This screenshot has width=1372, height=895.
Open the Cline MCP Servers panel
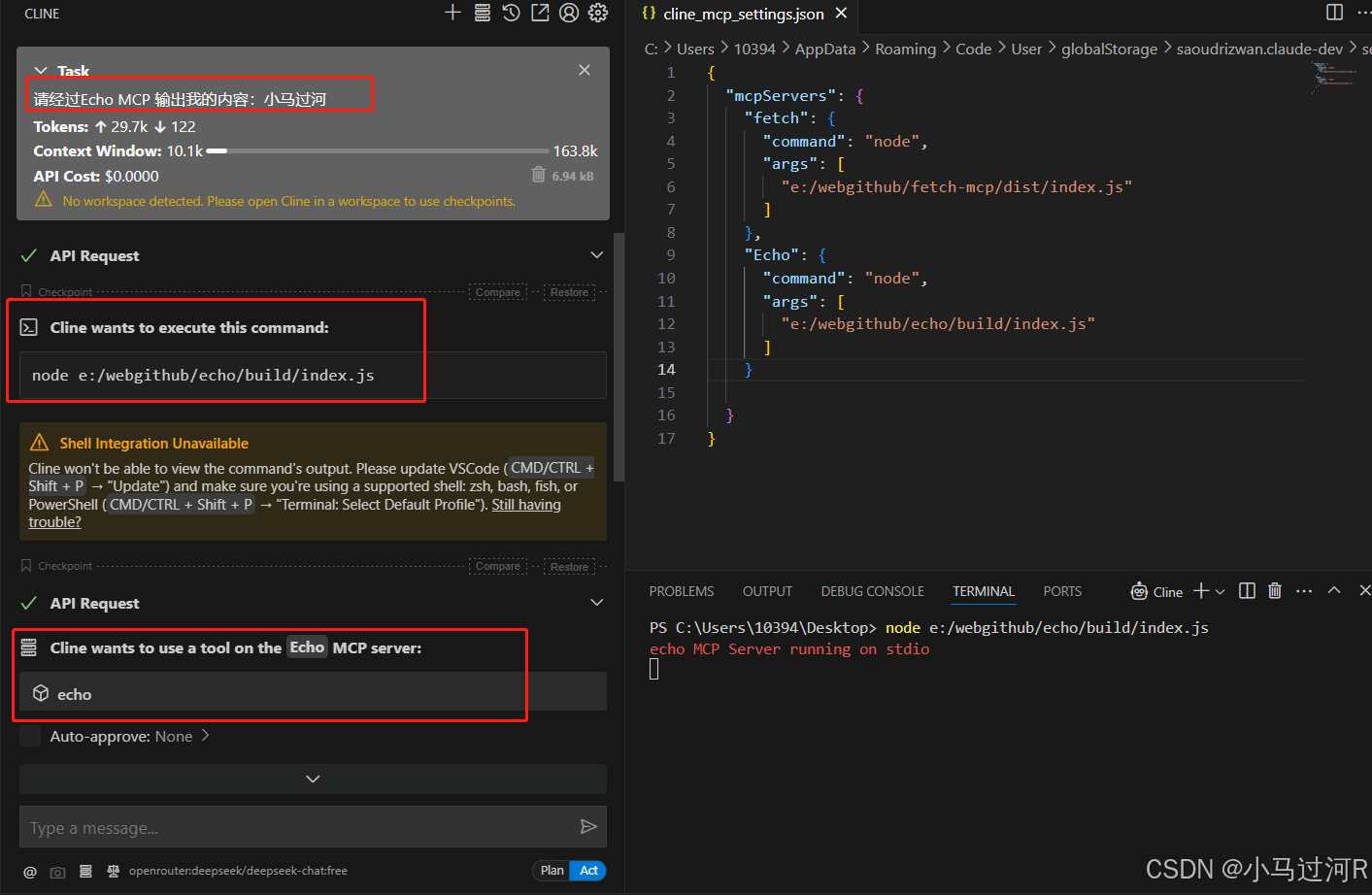(482, 13)
